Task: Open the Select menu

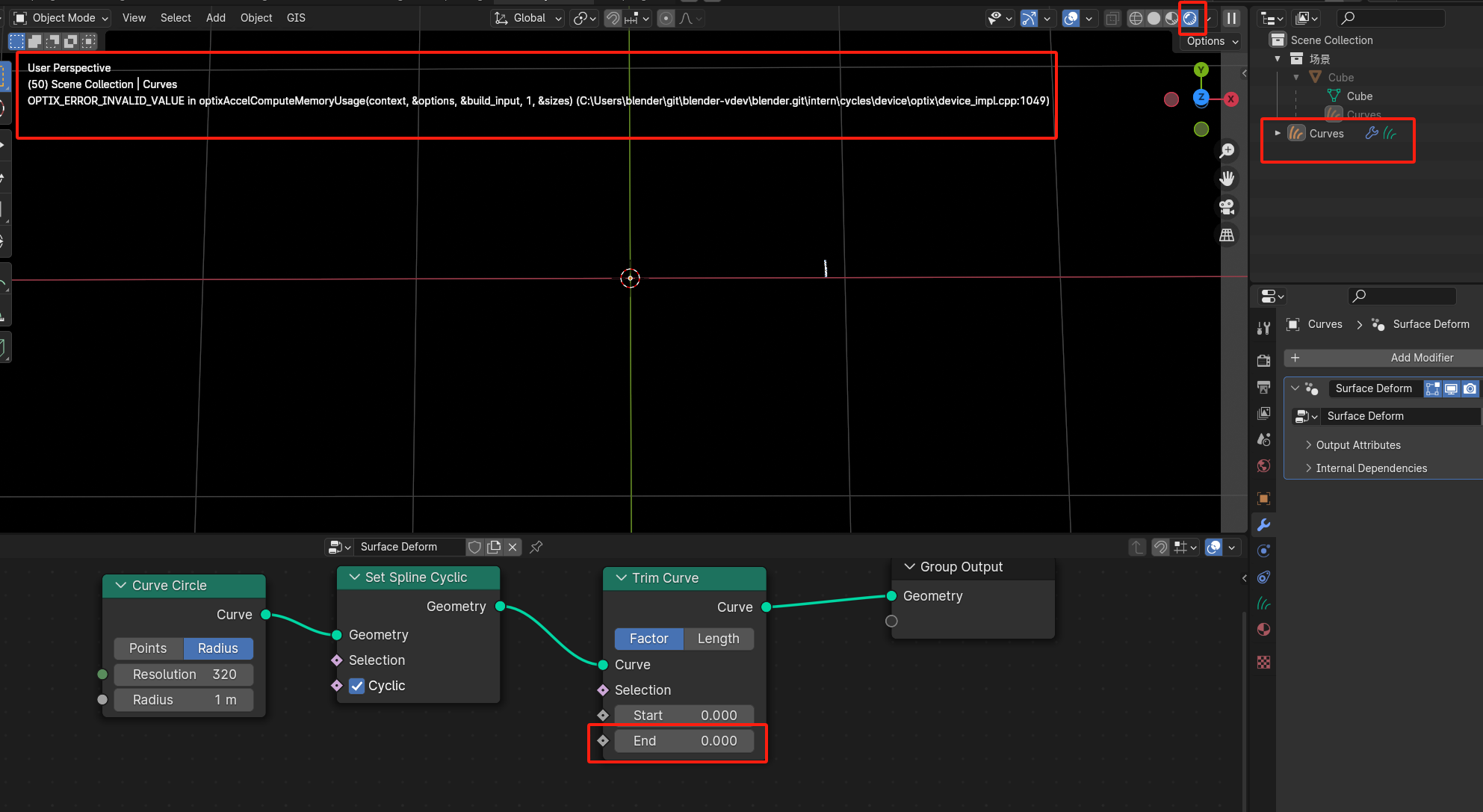Action: tap(176, 18)
